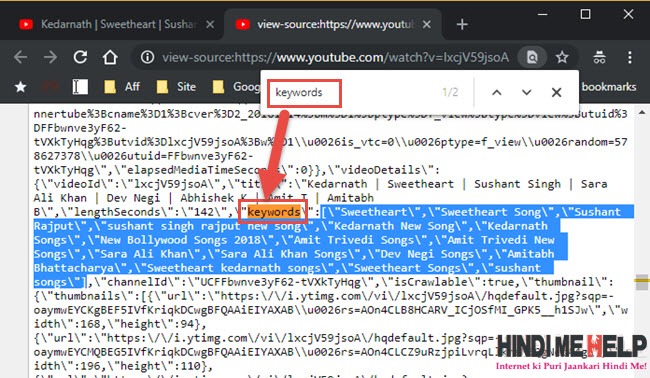Open the Aff bookmarks folder

point(122,87)
